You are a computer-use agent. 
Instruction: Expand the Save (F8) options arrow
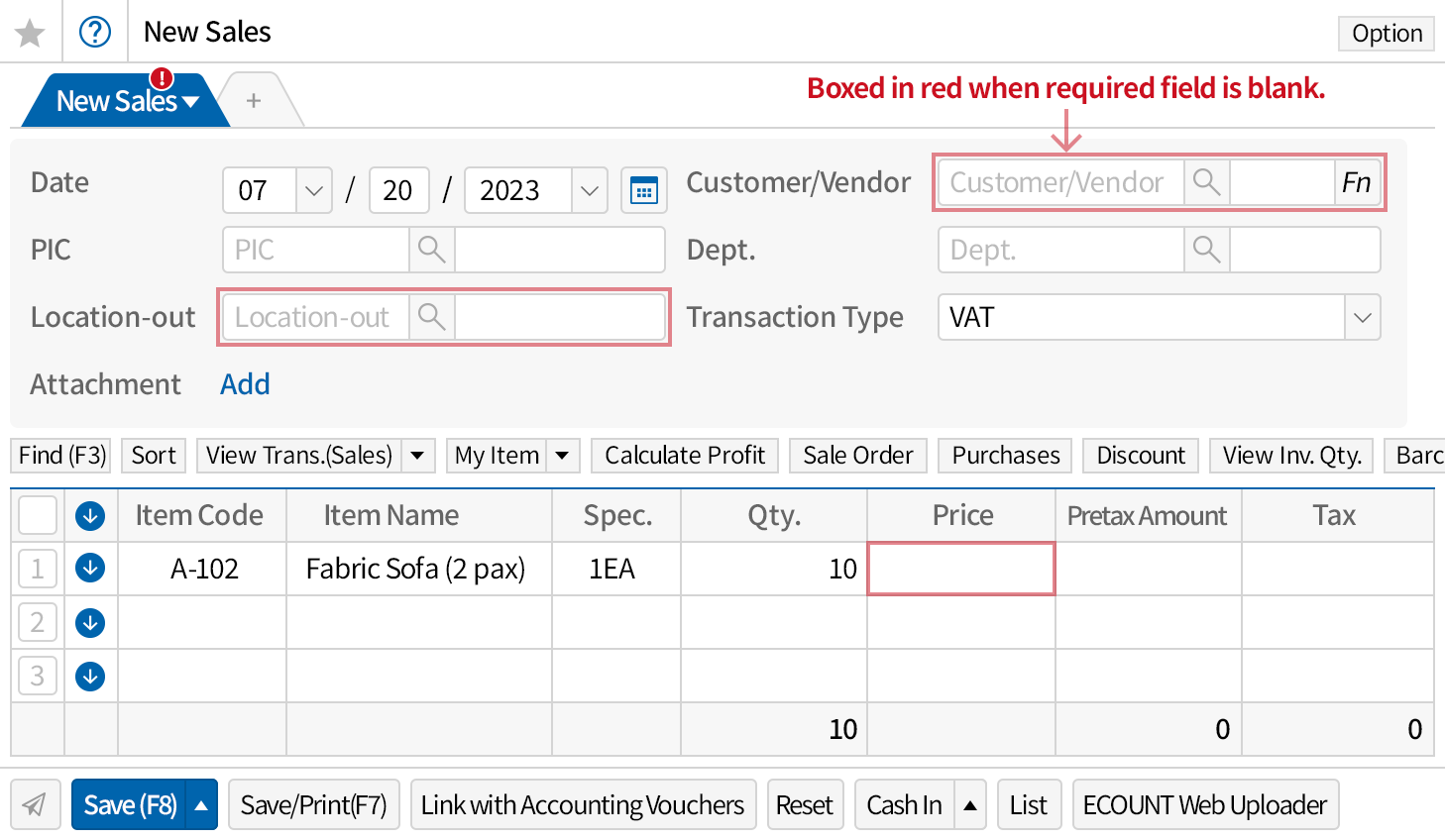(201, 805)
